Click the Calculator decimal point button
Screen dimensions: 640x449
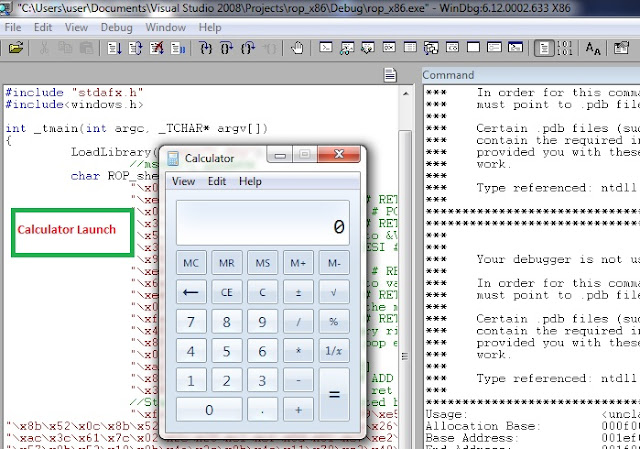tap(262, 409)
